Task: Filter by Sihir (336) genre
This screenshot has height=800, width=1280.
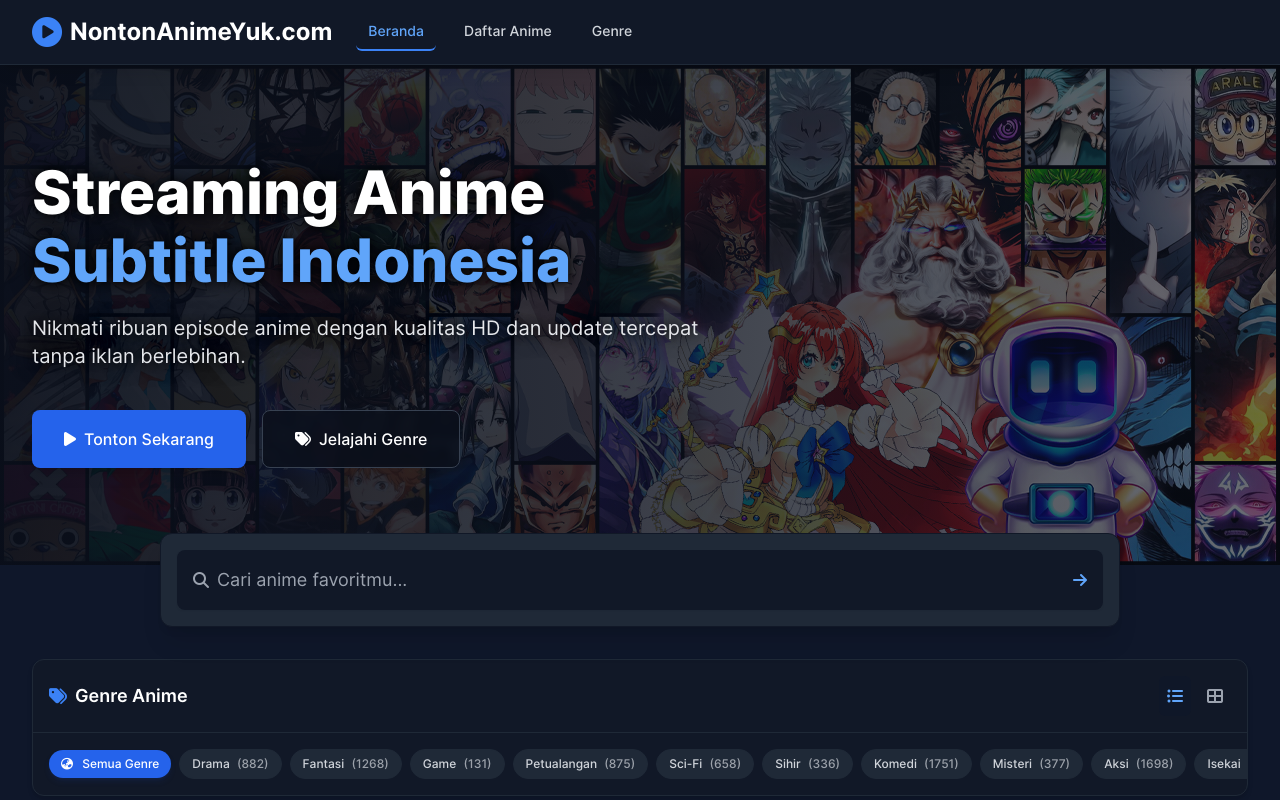Action: pos(807,764)
